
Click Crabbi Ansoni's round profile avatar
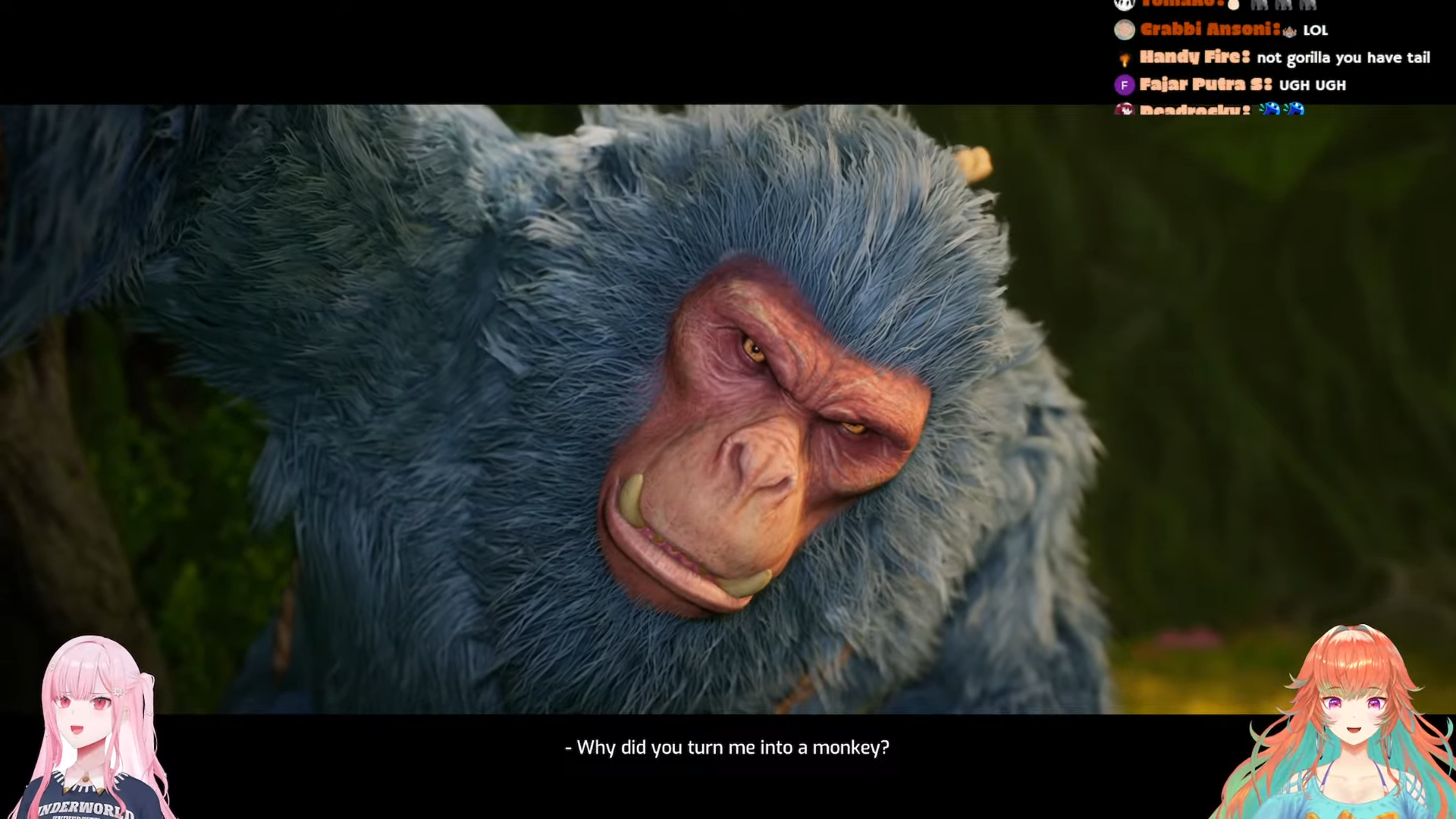(1124, 30)
